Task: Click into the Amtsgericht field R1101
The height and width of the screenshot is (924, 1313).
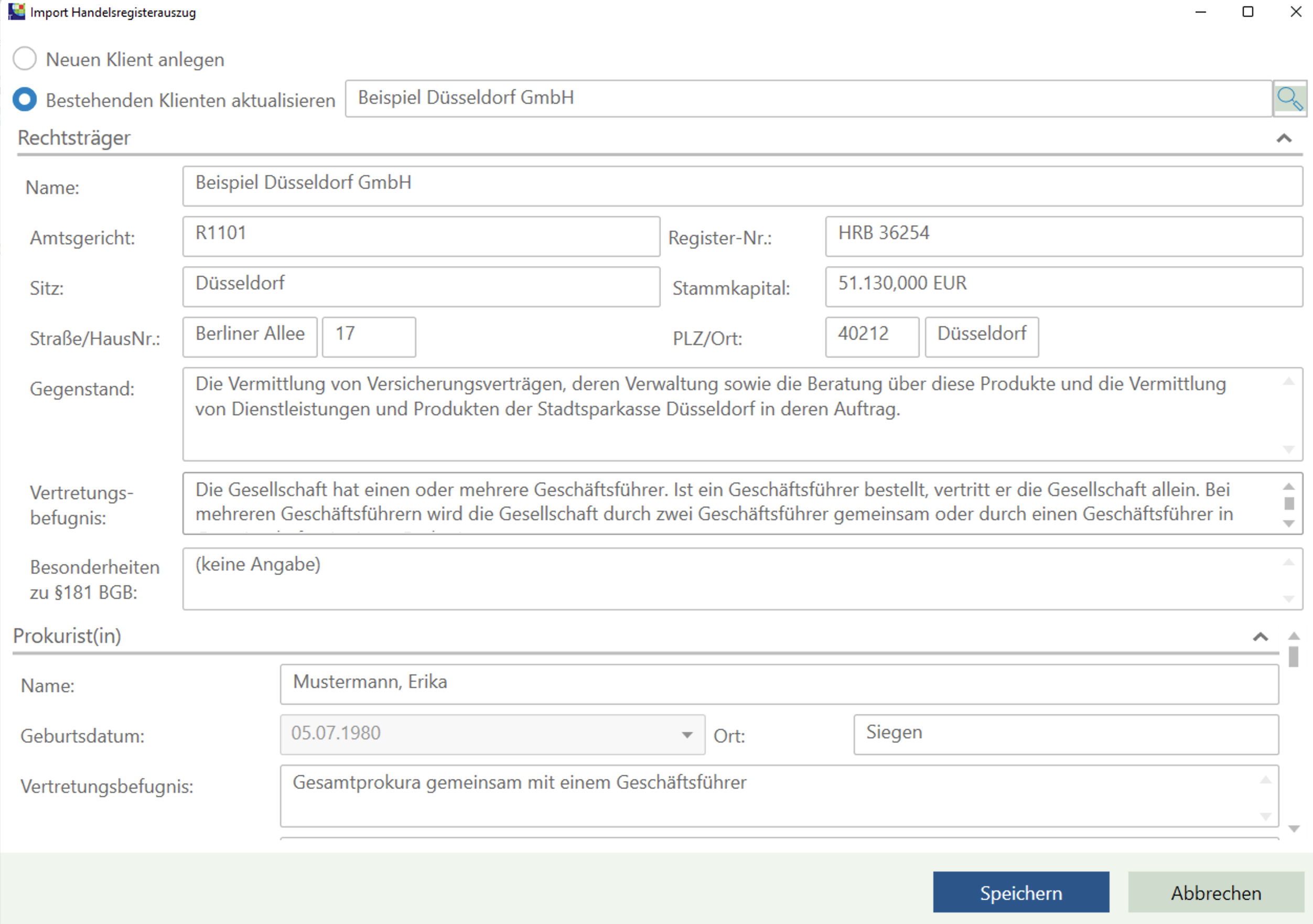Action: [421, 236]
